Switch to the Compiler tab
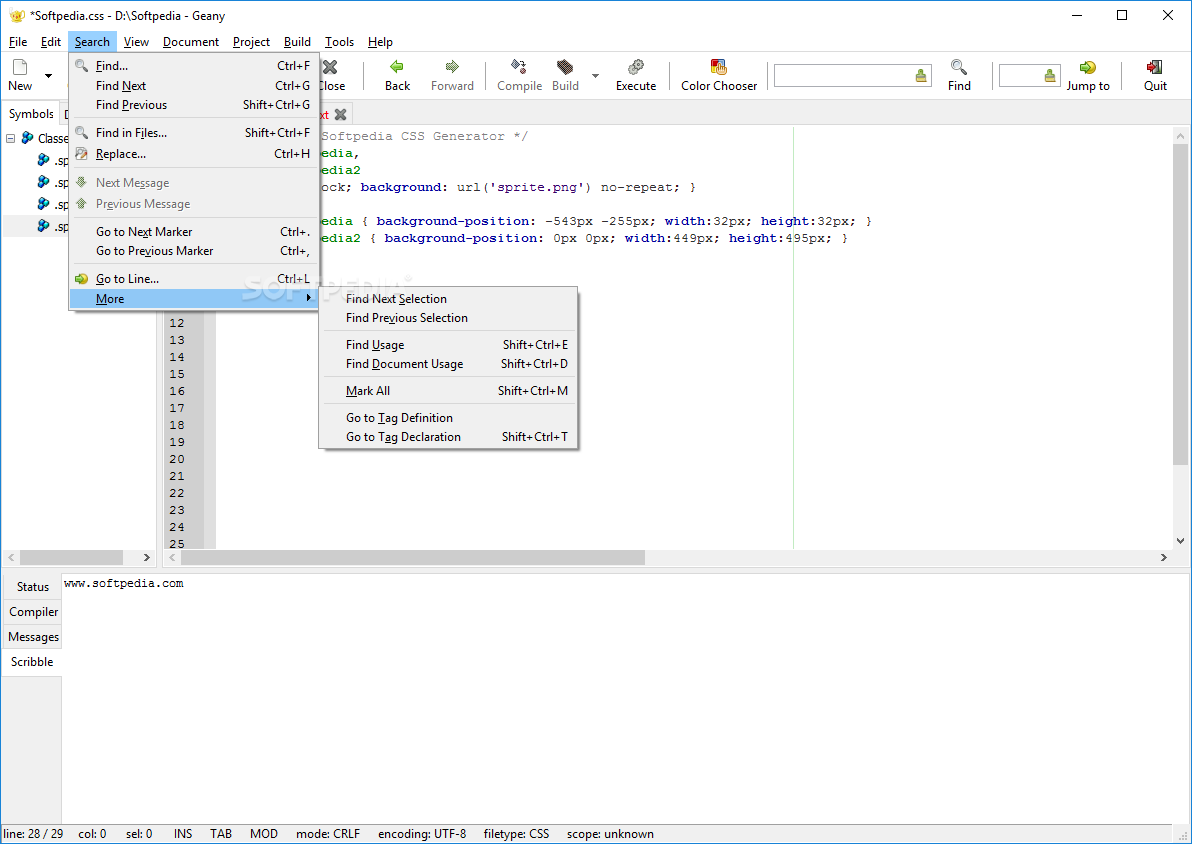 33,612
